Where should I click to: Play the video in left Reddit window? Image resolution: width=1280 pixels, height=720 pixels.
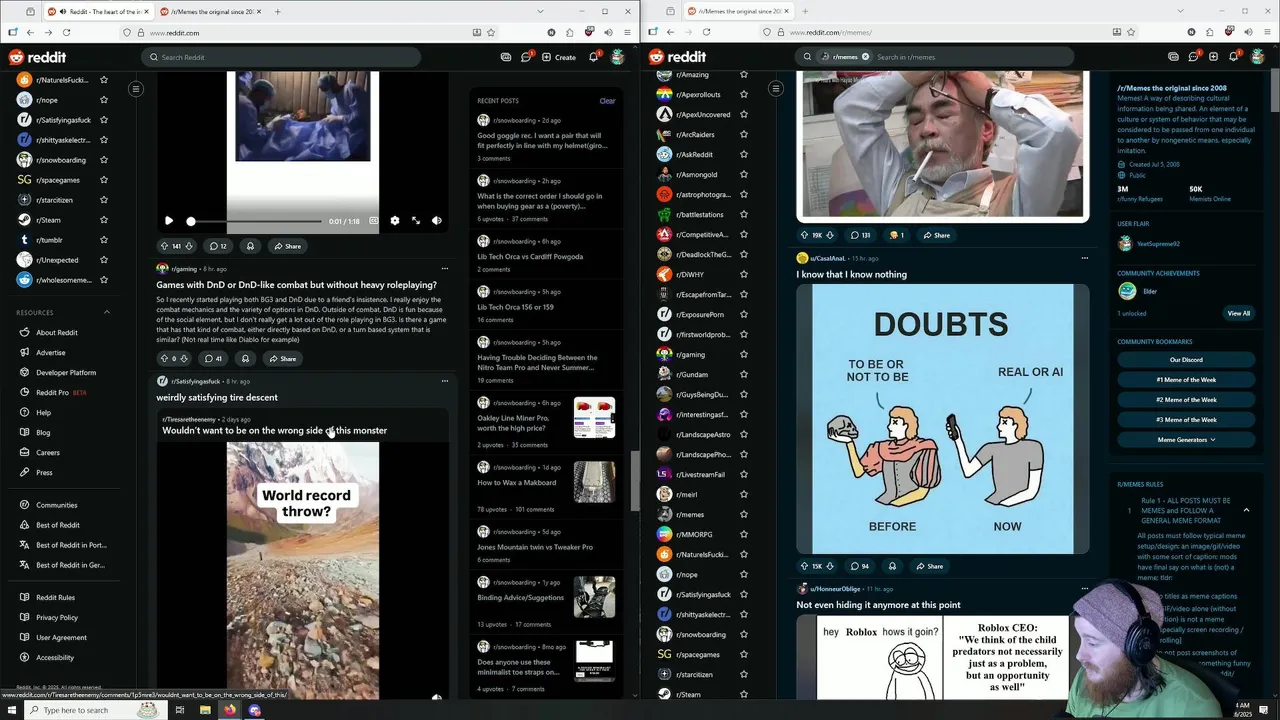coord(169,221)
